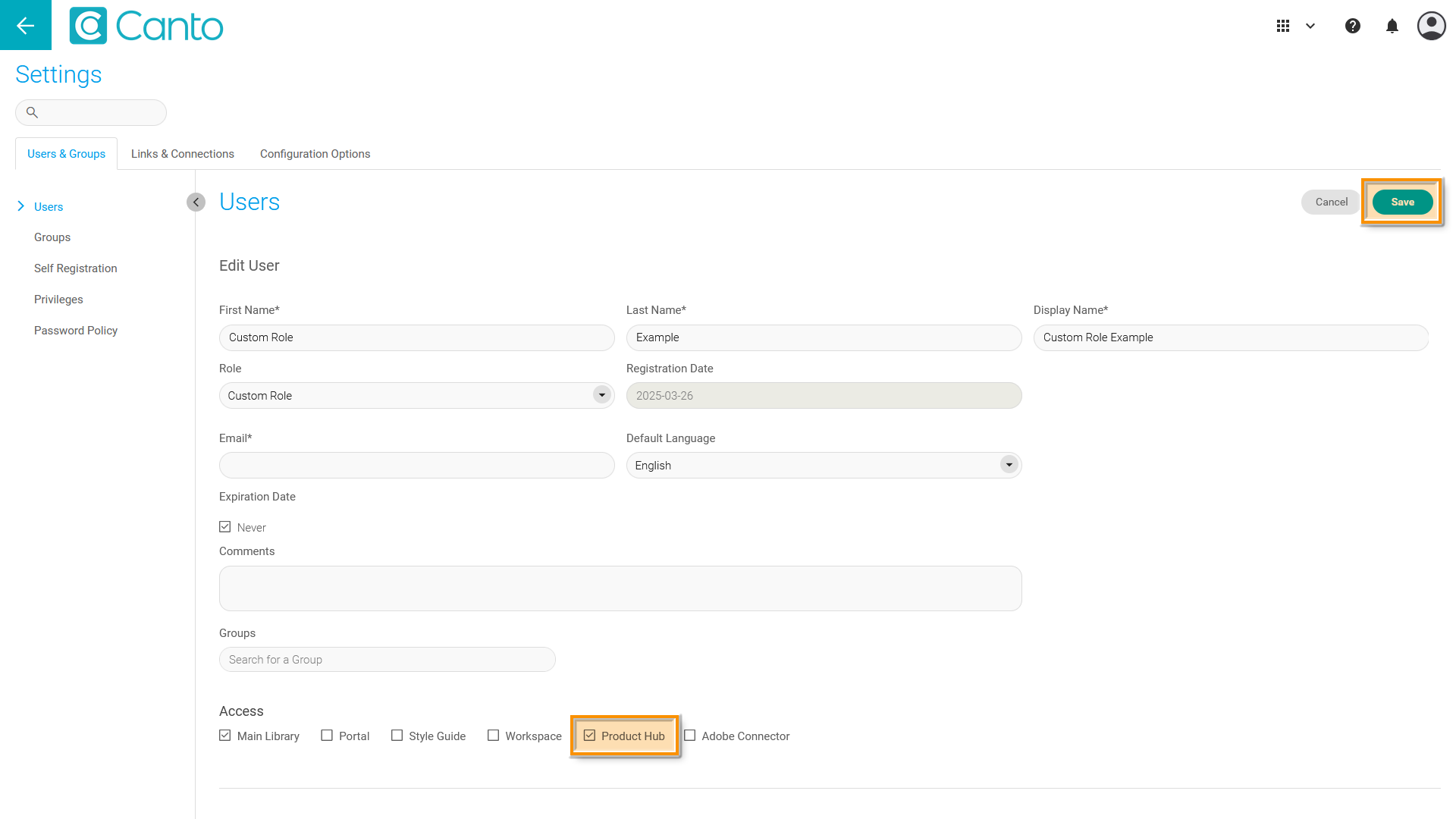Image resolution: width=1456 pixels, height=819 pixels.
Task: Click the settings search magnifier icon
Action: click(x=32, y=112)
